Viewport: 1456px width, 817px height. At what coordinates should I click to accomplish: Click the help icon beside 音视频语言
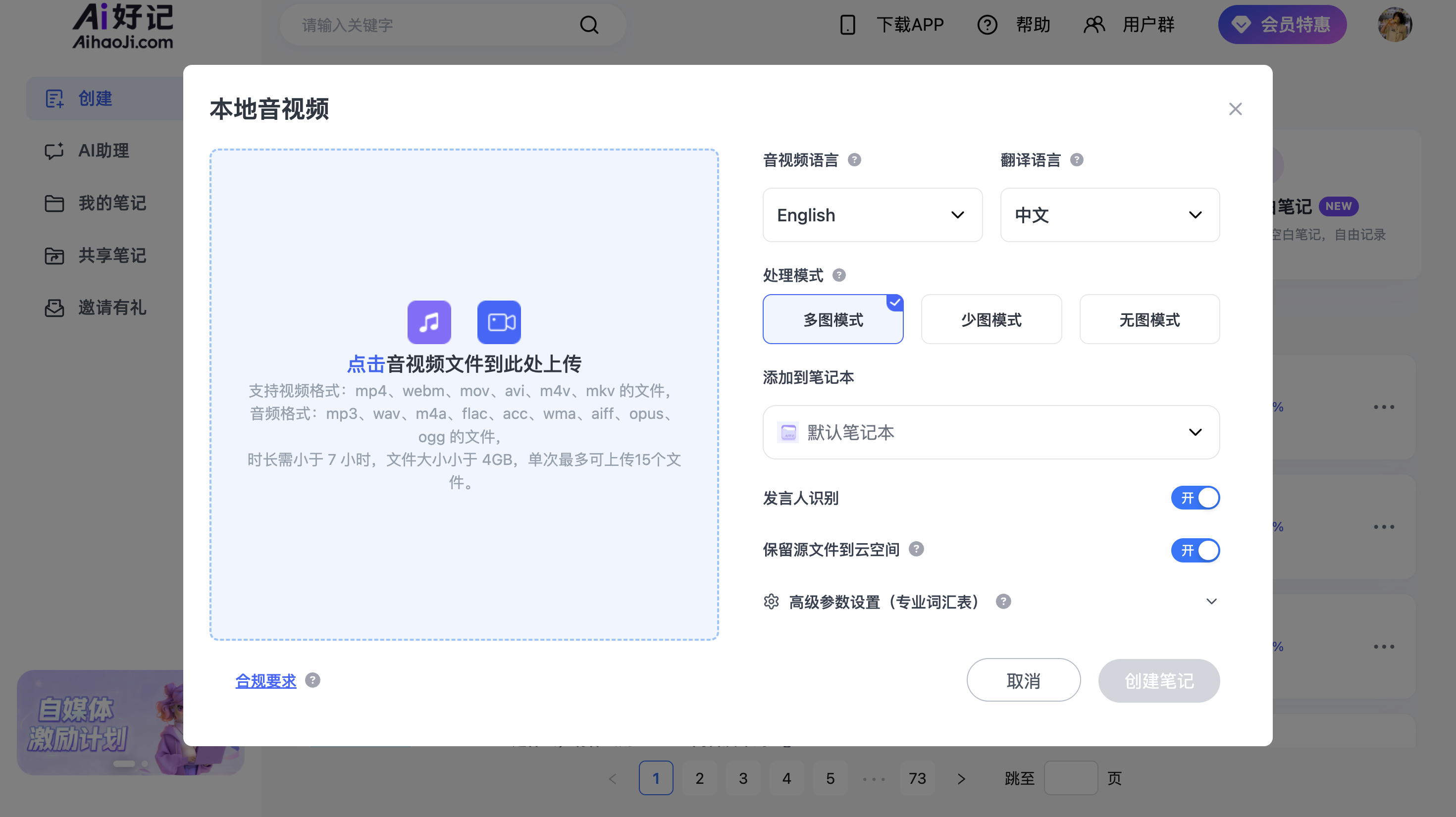[x=854, y=160]
